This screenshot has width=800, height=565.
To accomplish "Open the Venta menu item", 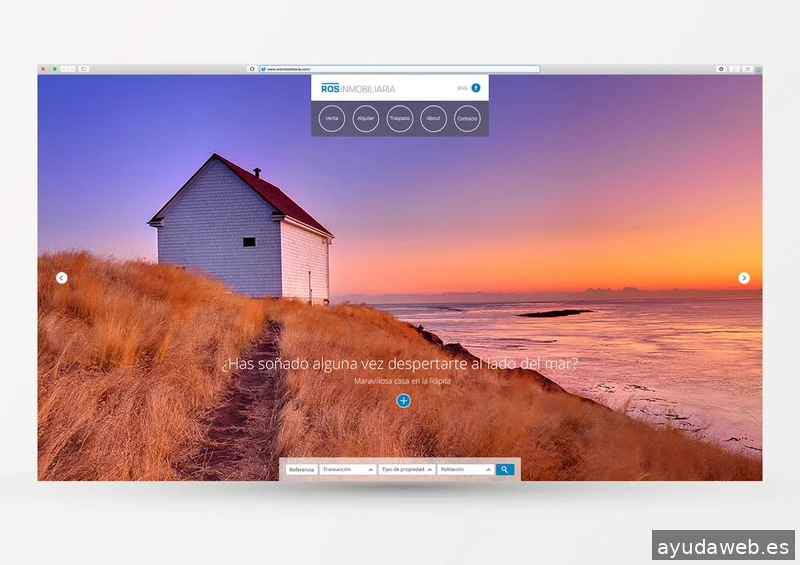I will pos(332,119).
